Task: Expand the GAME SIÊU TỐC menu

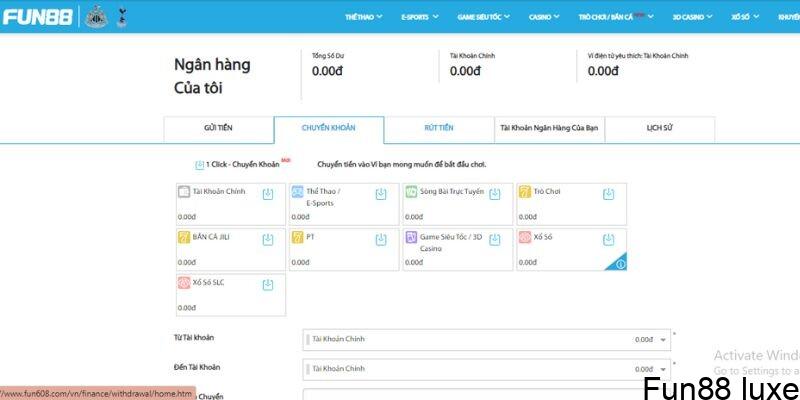Action: 483,17
